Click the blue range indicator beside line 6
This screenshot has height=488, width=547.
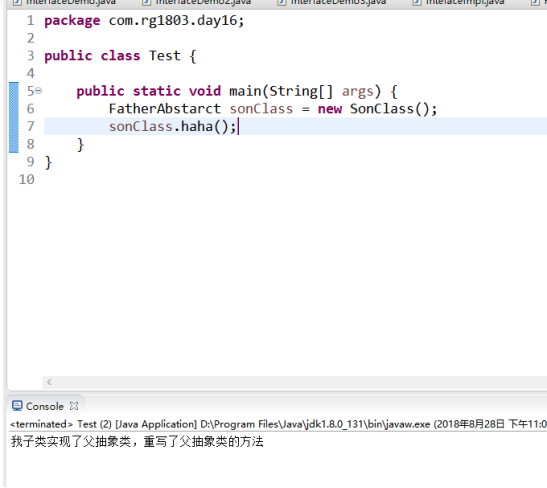click(x=14, y=108)
